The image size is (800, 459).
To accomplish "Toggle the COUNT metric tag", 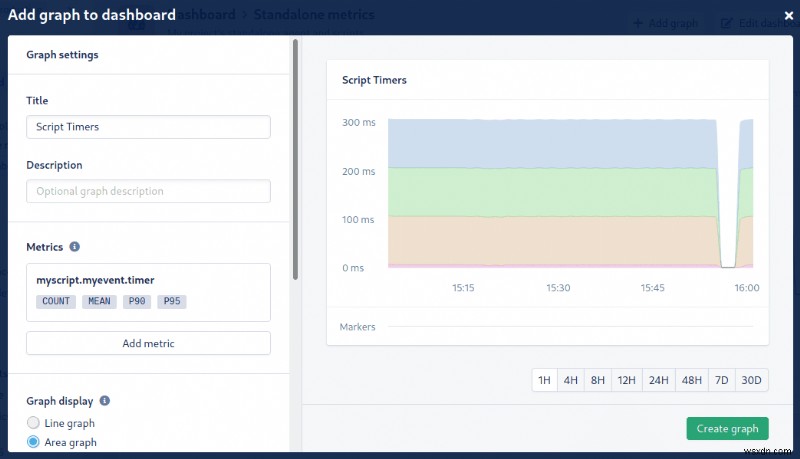I will [56, 301].
